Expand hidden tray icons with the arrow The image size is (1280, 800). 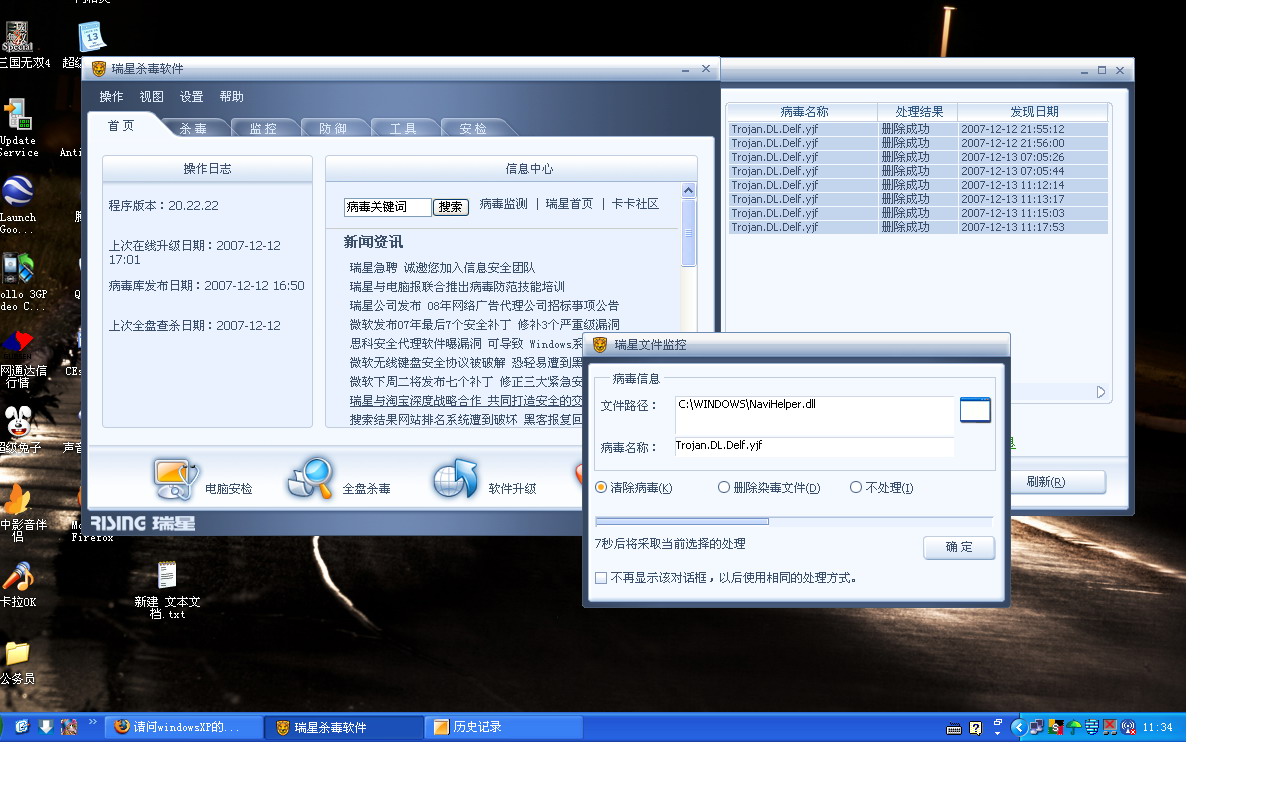coord(1019,728)
